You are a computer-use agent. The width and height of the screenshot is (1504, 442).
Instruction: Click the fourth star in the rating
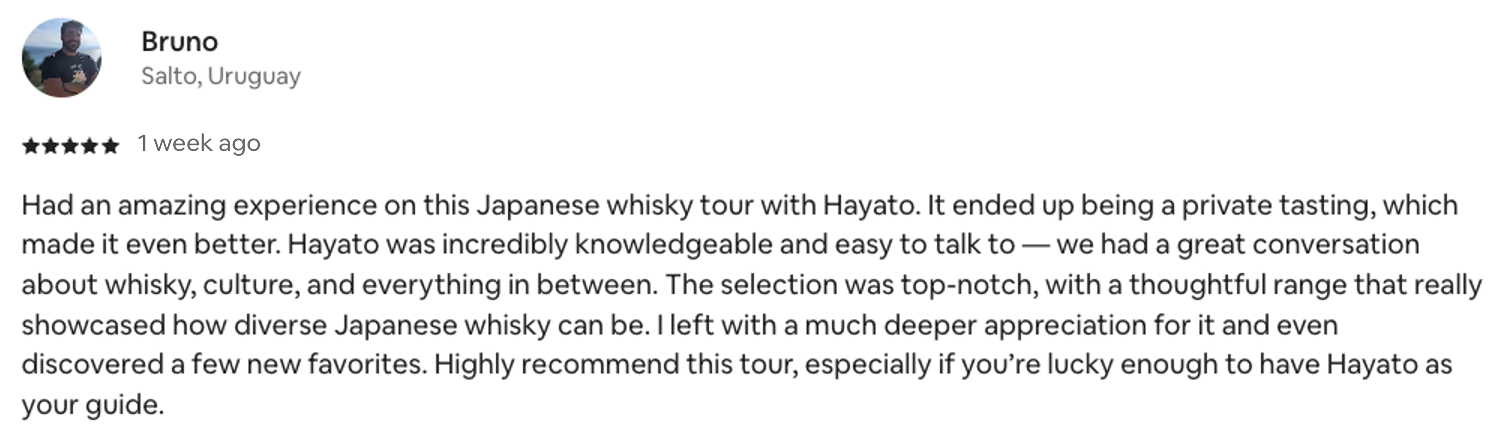point(90,146)
